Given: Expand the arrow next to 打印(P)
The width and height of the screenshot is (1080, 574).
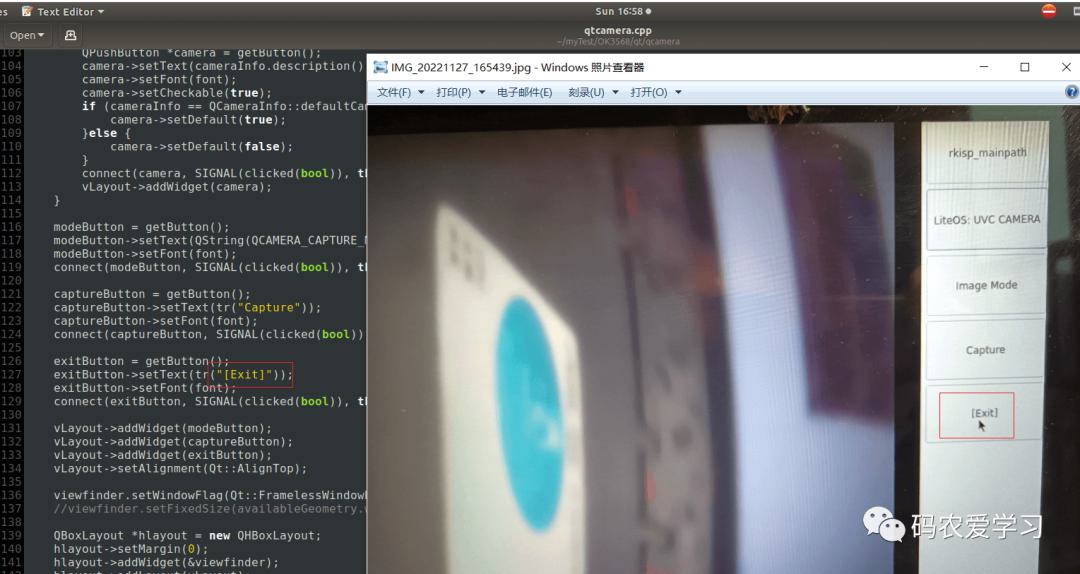Looking at the screenshot, I should tap(481, 92).
